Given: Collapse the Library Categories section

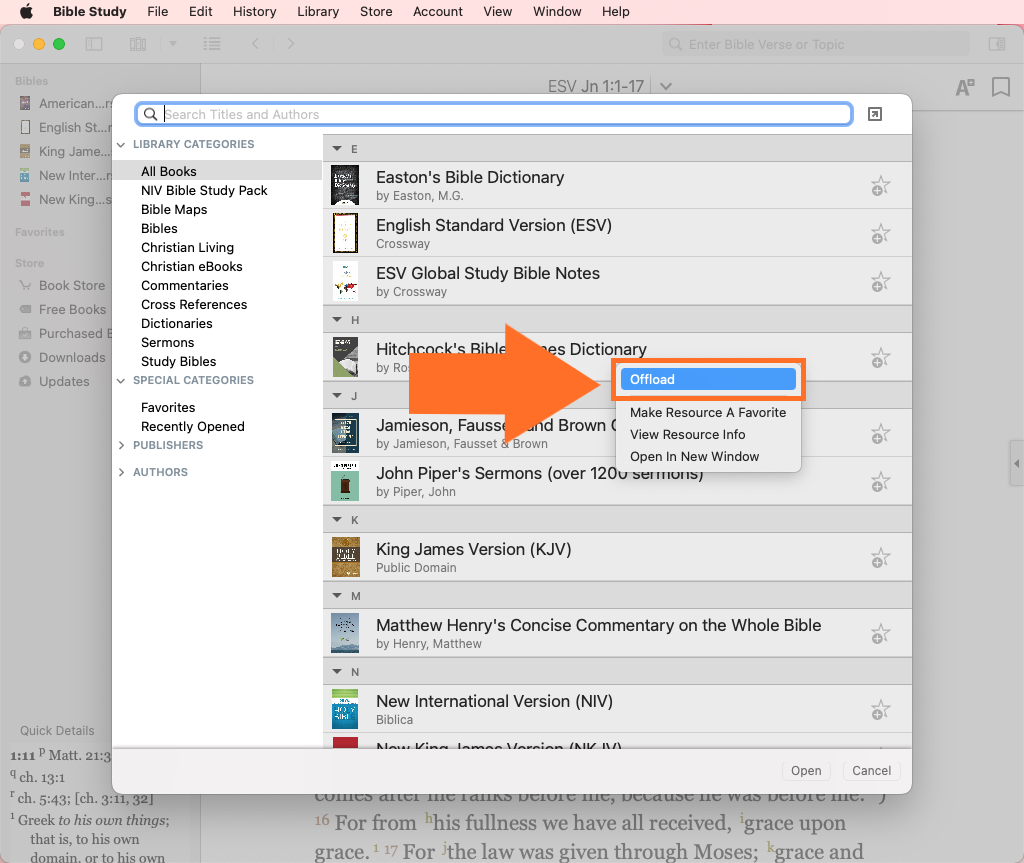Looking at the screenshot, I should click(x=122, y=145).
